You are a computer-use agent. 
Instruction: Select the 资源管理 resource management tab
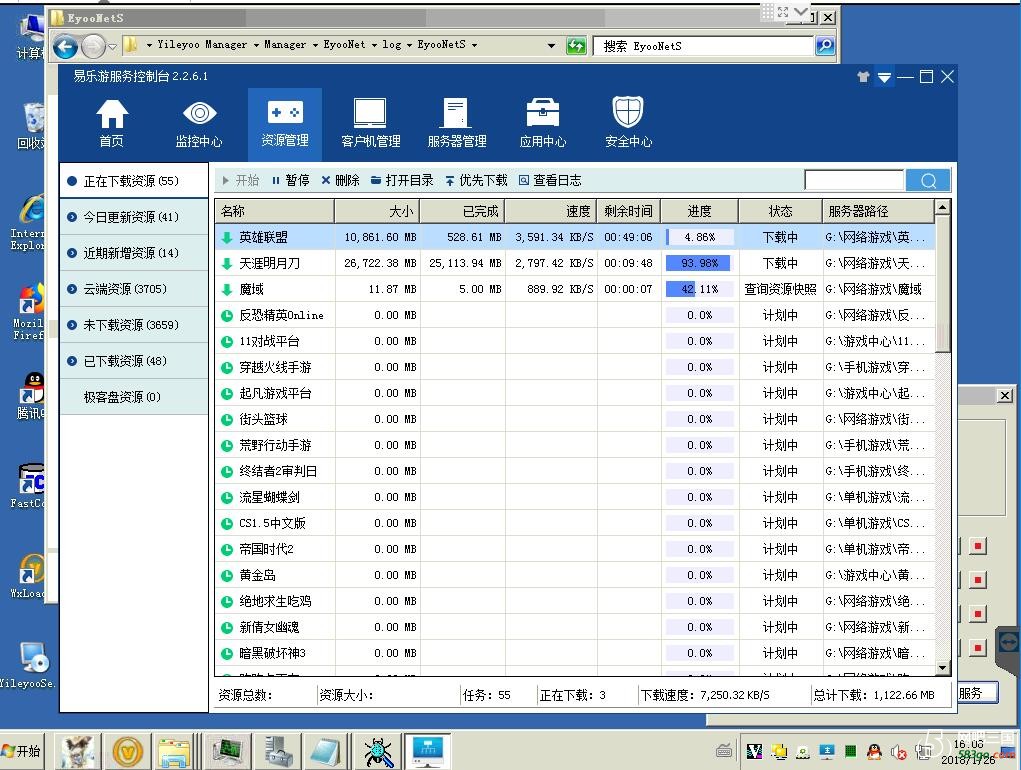[x=285, y=123]
